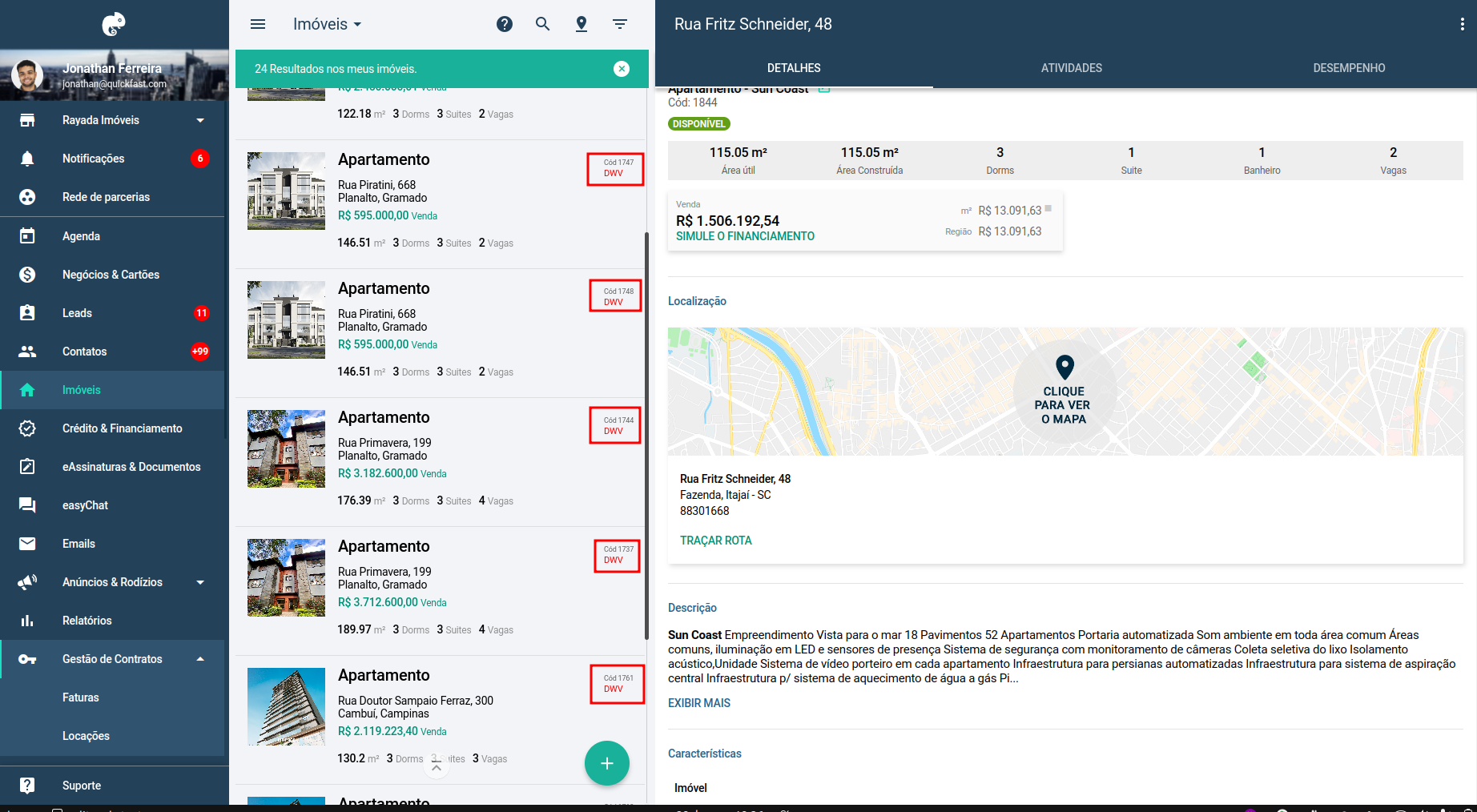Click the Localização section heading
This screenshot has height=812, width=1477.
(x=697, y=301)
